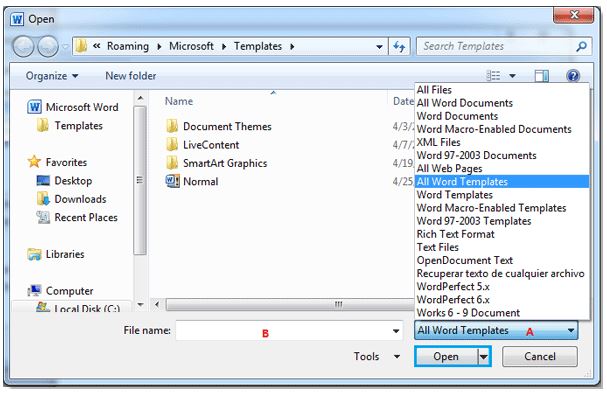Click the Libraries icon in sidebar
Viewport: 607px width, 396px height.
34,254
